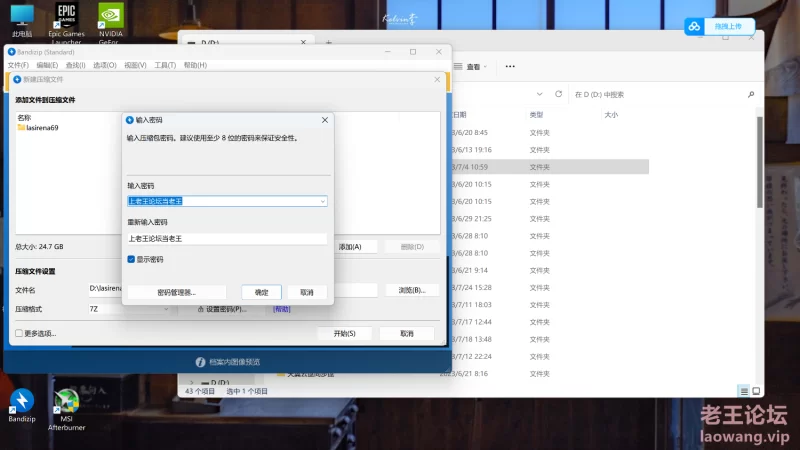Open the three-dots more options in Explorer
Image resolution: width=800 pixels, height=450 pixels.
coord(510,67)
